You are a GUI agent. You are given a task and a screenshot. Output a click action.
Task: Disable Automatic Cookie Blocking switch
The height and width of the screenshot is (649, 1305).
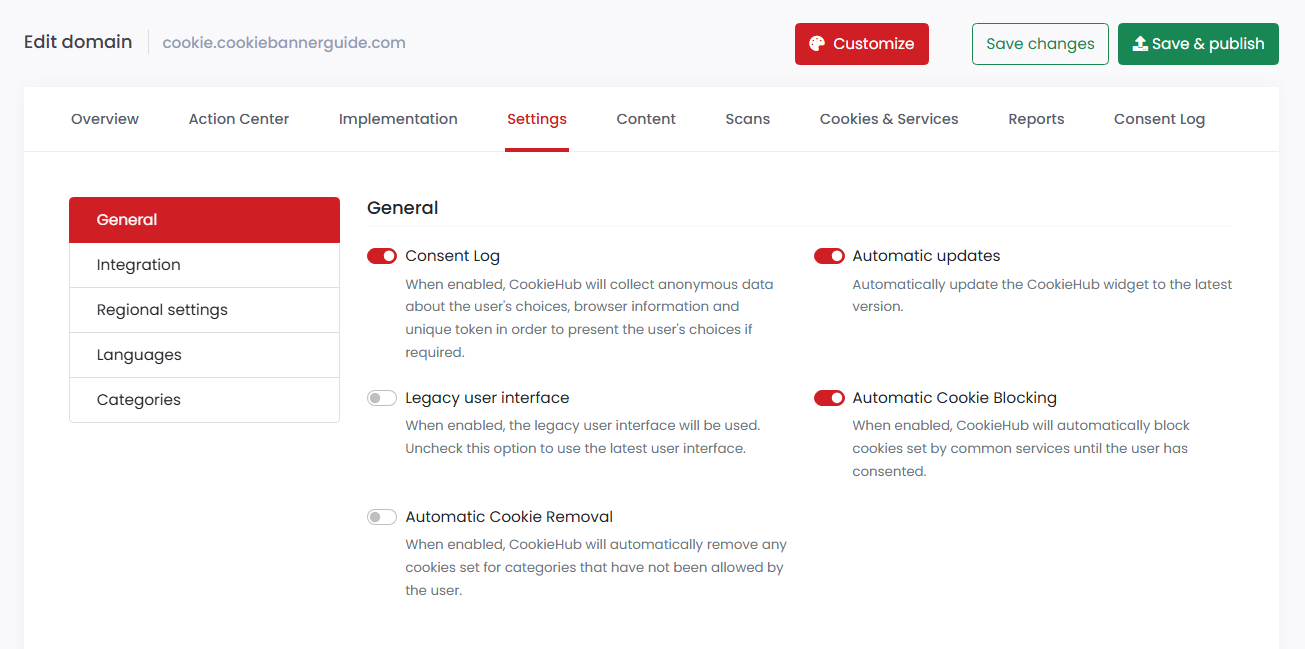tap(829, 398)
